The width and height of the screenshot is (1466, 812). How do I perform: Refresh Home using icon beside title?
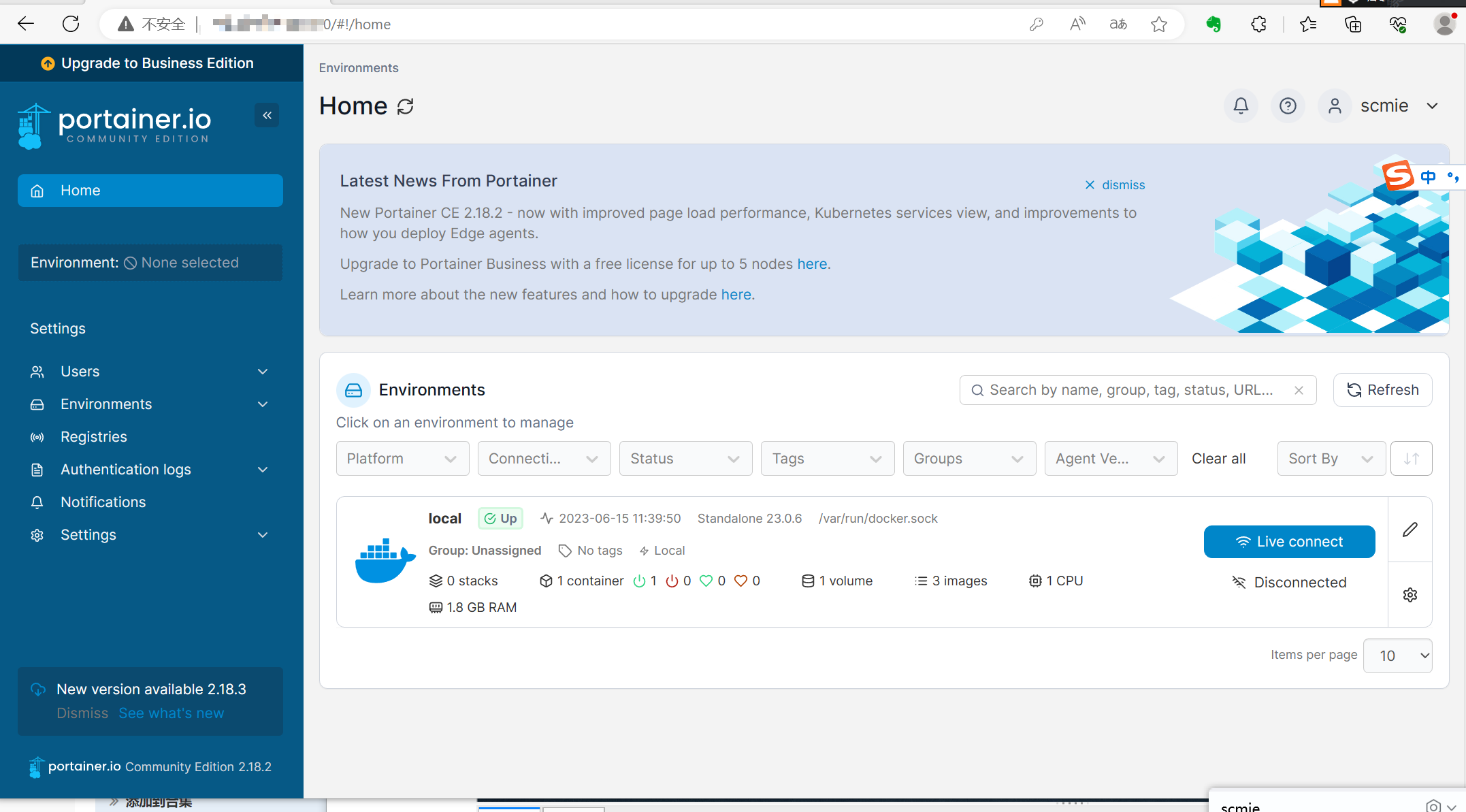click(406, 107)
